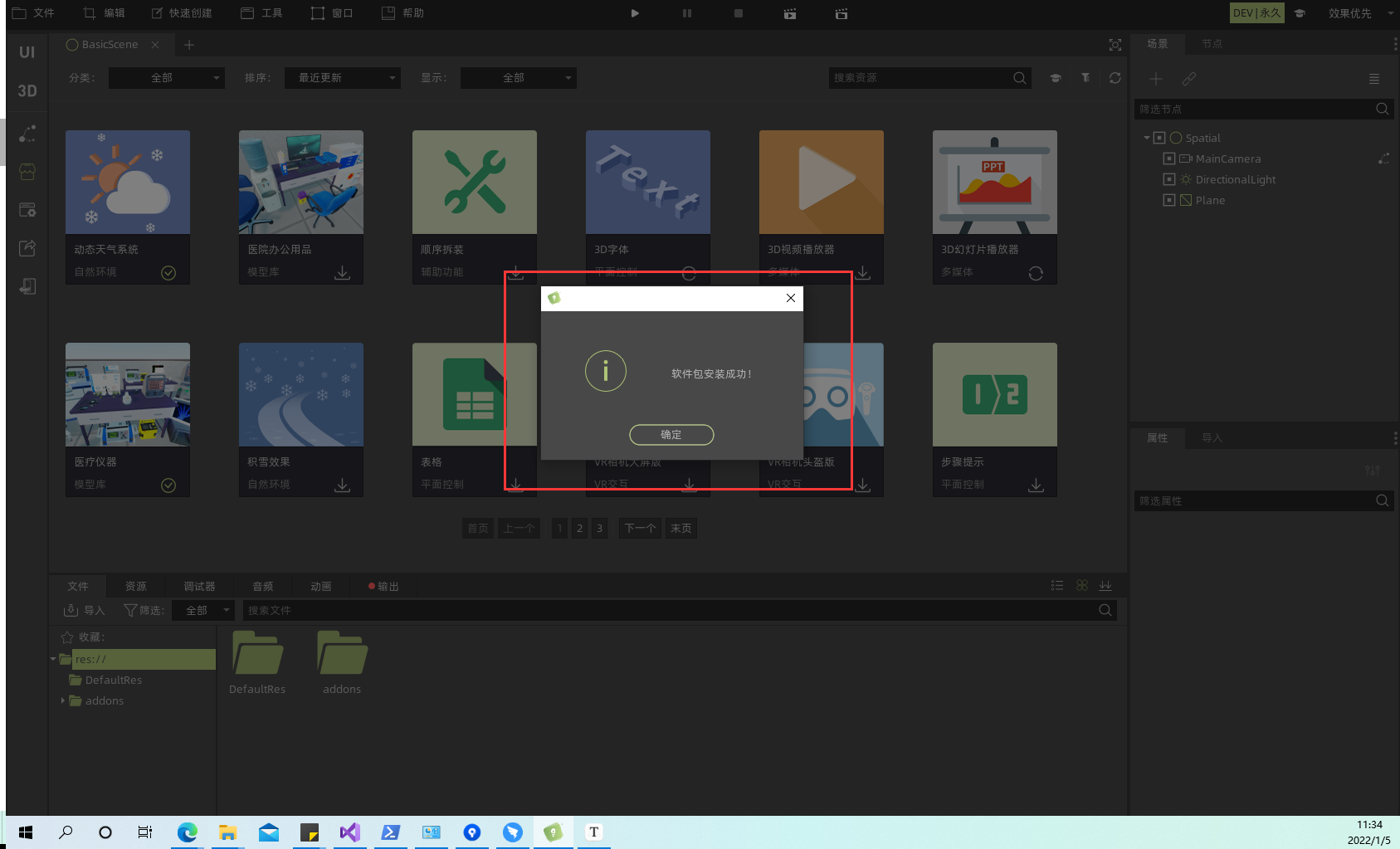Stop the scene playback
The height and width of the screenshot is (849, 1400).
coord(739,13)
